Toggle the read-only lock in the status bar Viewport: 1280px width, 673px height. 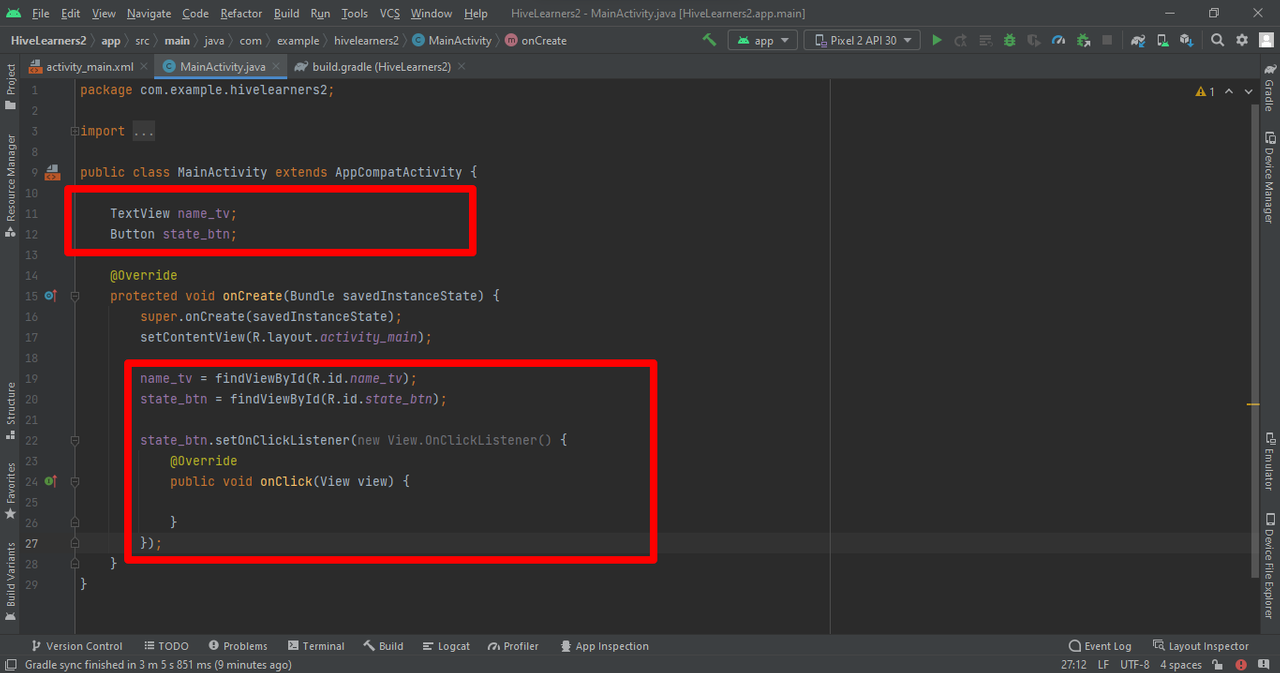coord(1217,665)
